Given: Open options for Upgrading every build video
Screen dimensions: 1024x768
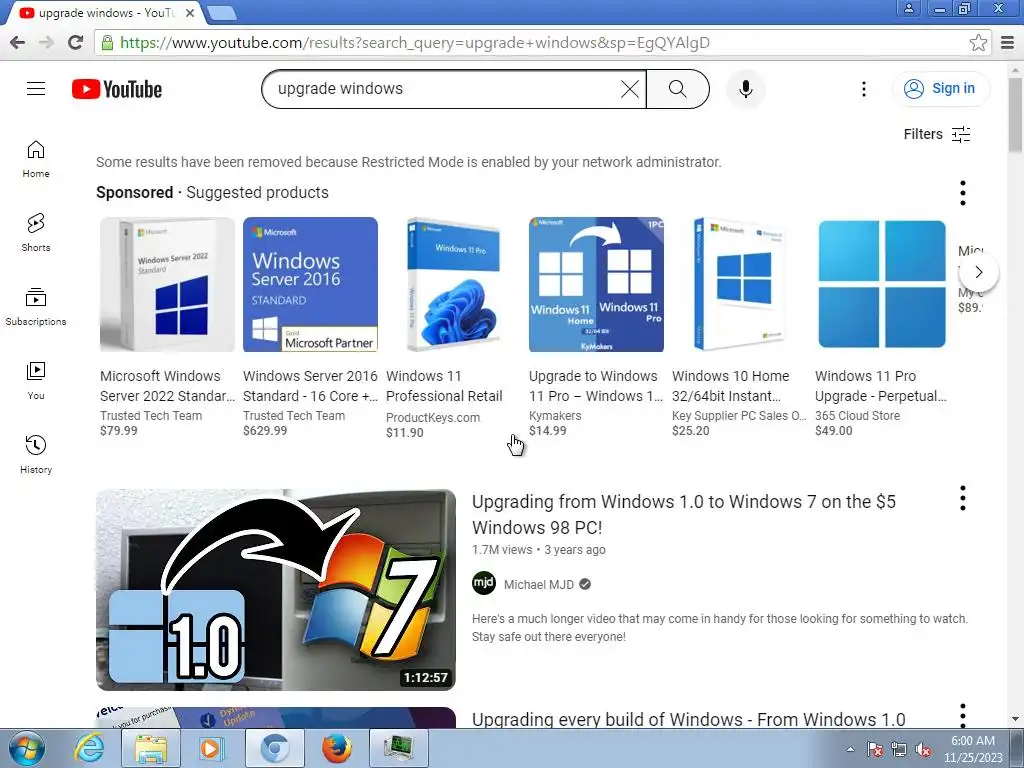Looking at the screenshot, I should [963, 715].
